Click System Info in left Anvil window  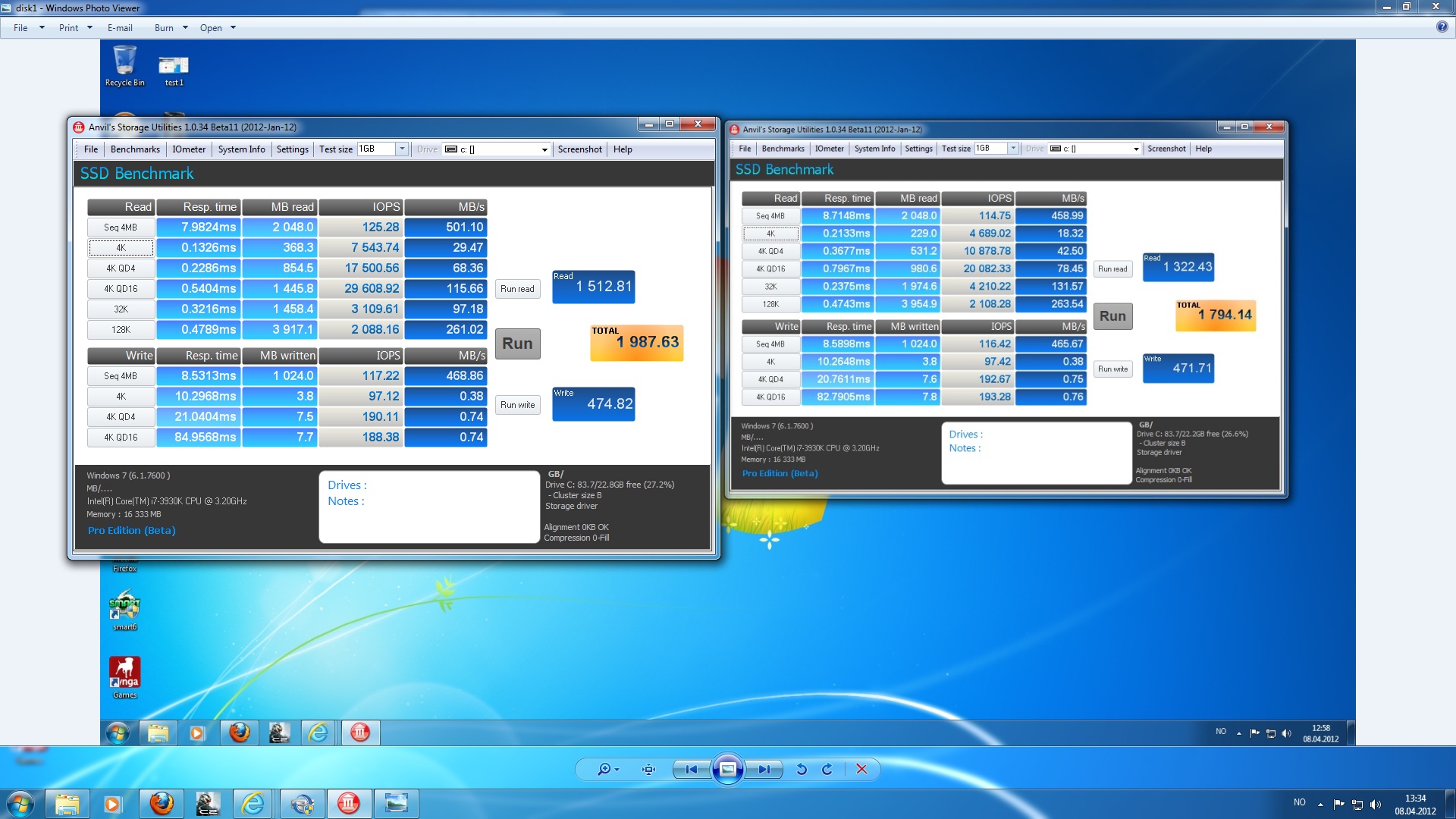pos(242,149)
